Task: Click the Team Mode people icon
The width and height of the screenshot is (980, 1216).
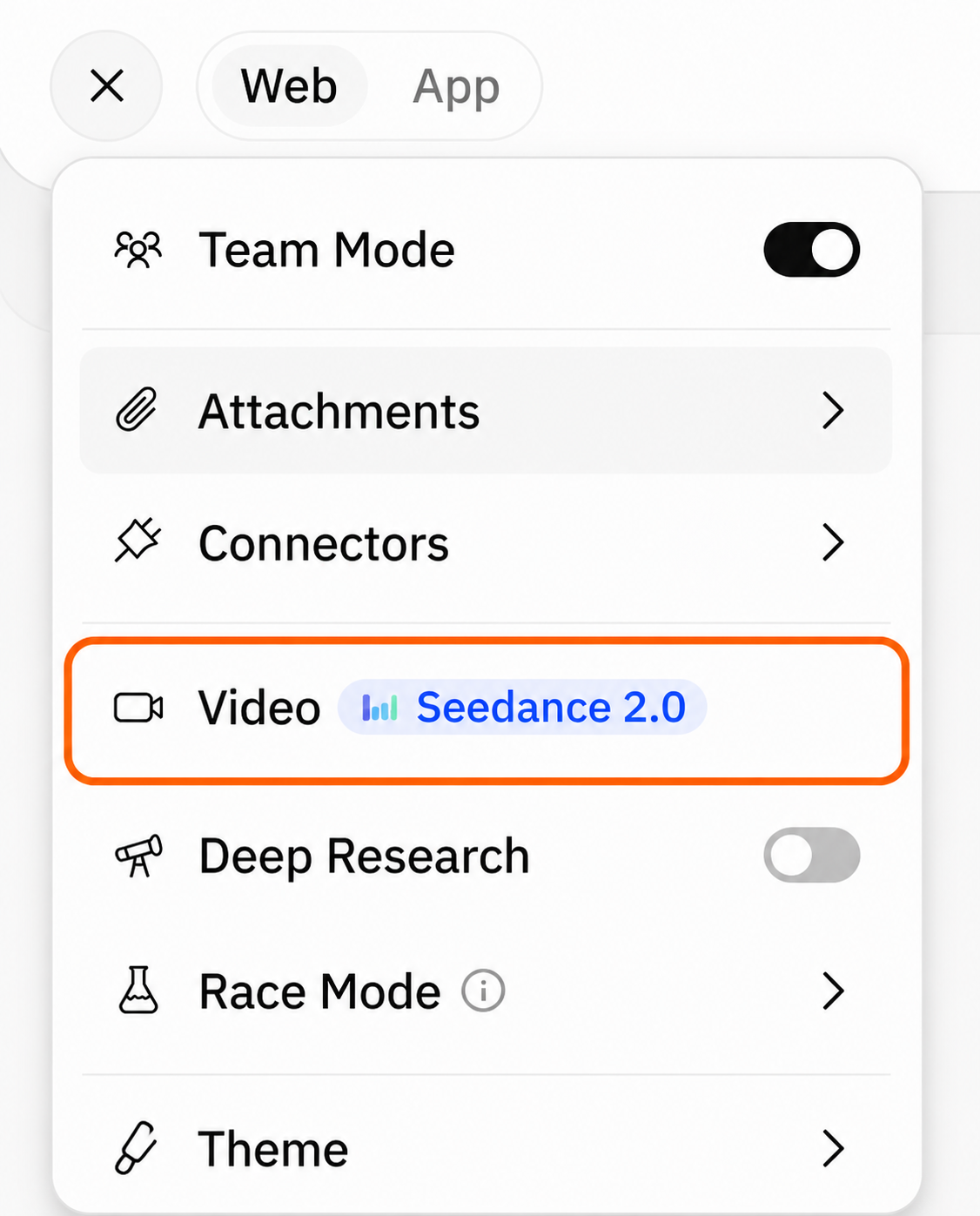Action: click(138, 251)
